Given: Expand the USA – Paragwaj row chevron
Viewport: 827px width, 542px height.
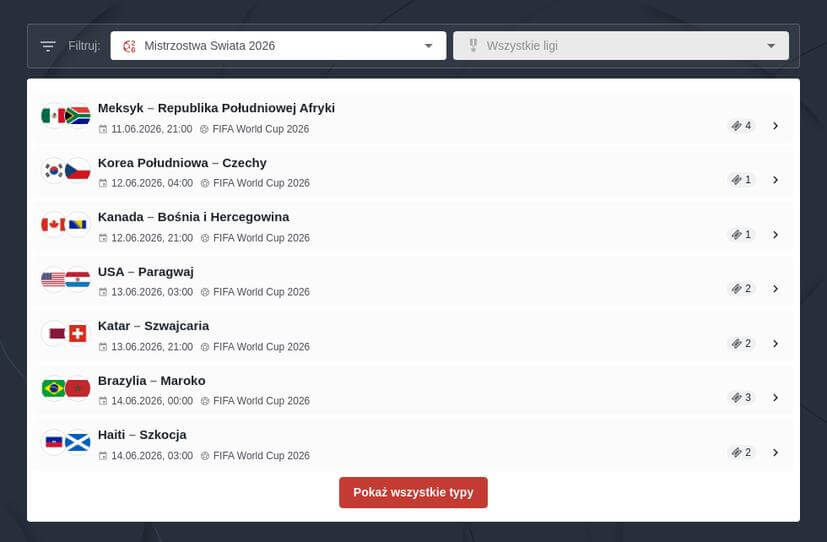Looking at the screenshot, I should (775, 289).
